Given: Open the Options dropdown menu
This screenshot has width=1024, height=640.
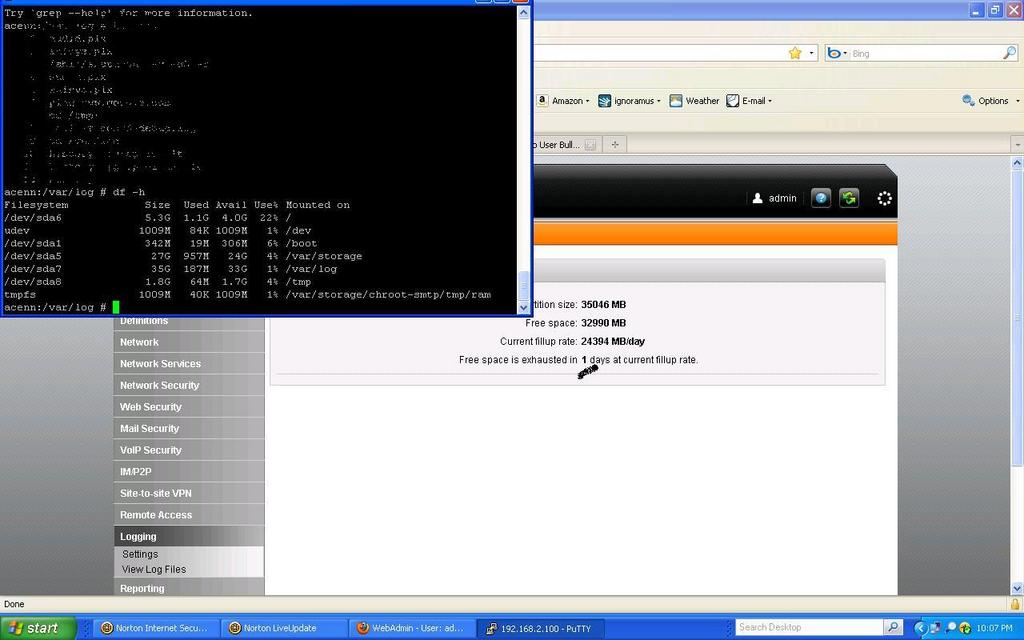Looking at the screenshot, I should click(x=991, y=101).
